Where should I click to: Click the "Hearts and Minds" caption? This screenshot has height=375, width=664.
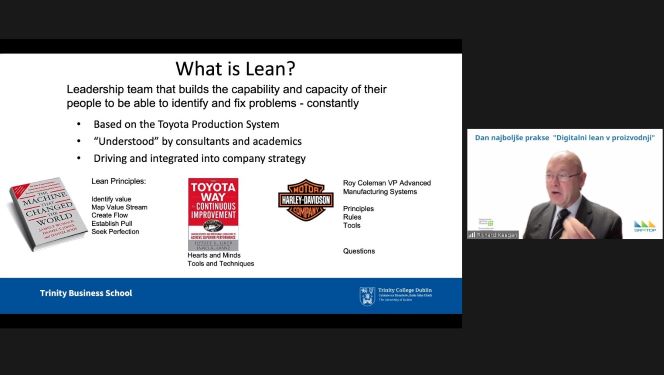pyautogui.click(x=214, y=255)
